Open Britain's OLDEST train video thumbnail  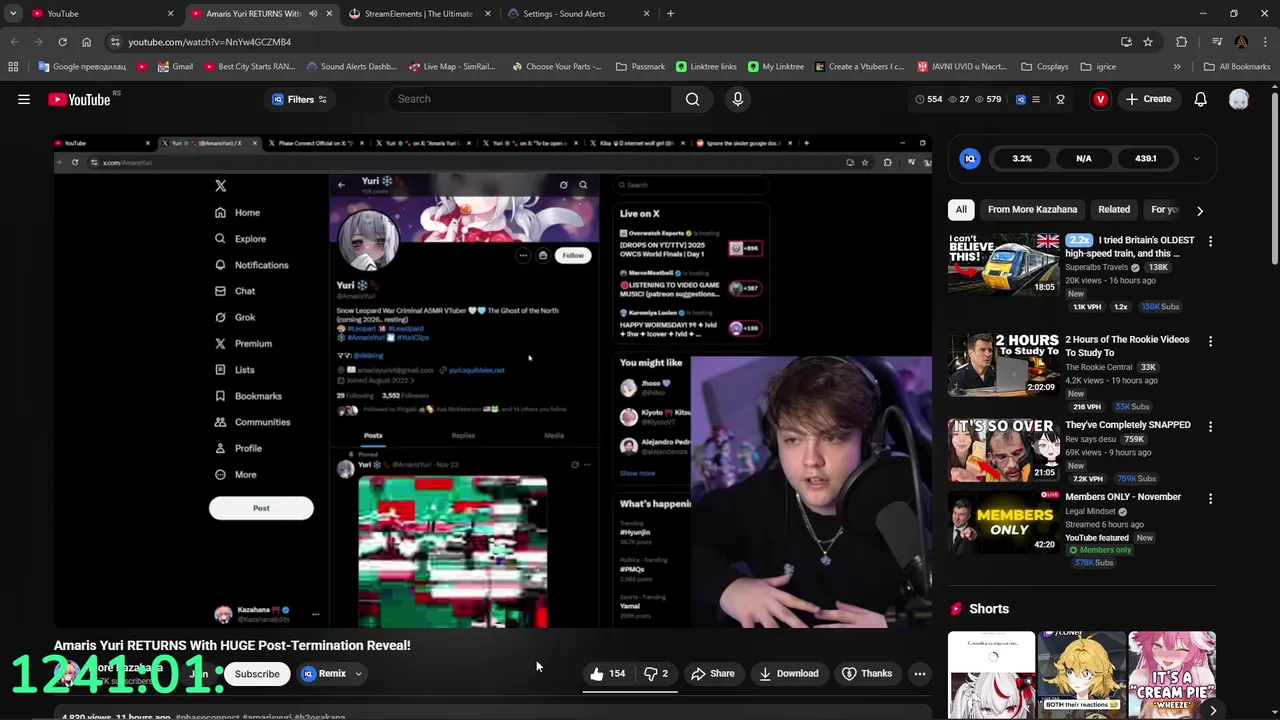point(1003,265)
